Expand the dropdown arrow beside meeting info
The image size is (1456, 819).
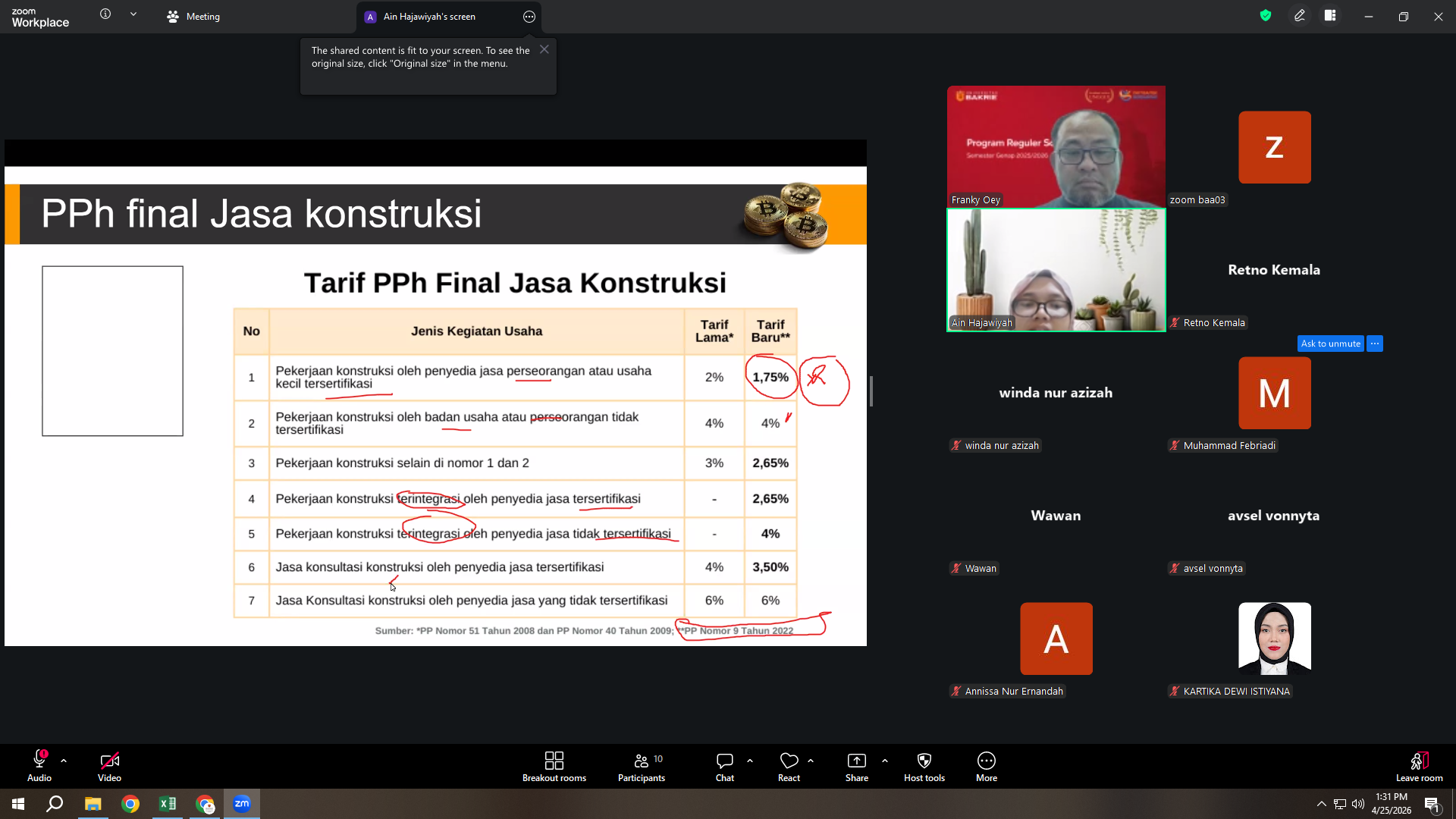(x=133, y=14)
